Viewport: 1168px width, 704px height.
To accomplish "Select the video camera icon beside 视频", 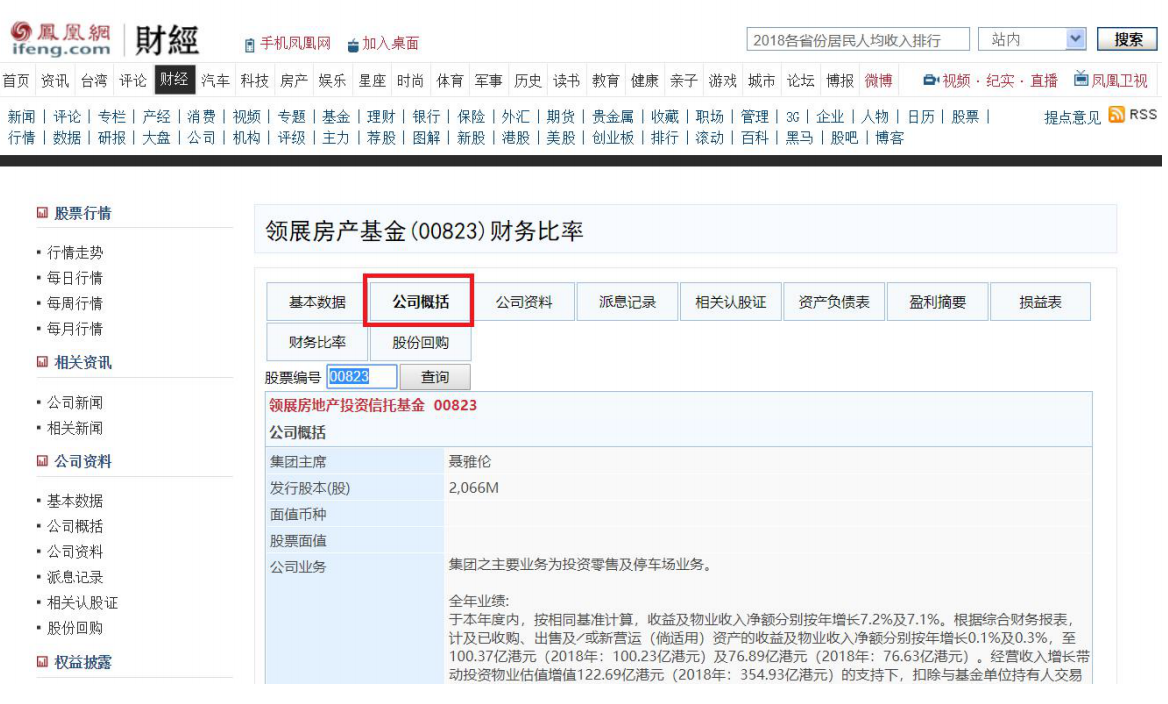I will 930,80.
